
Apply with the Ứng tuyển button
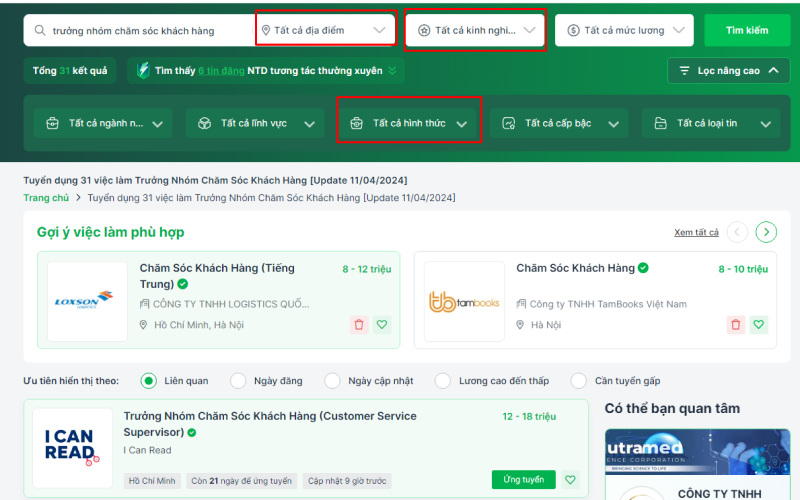[x=523, y=480]
